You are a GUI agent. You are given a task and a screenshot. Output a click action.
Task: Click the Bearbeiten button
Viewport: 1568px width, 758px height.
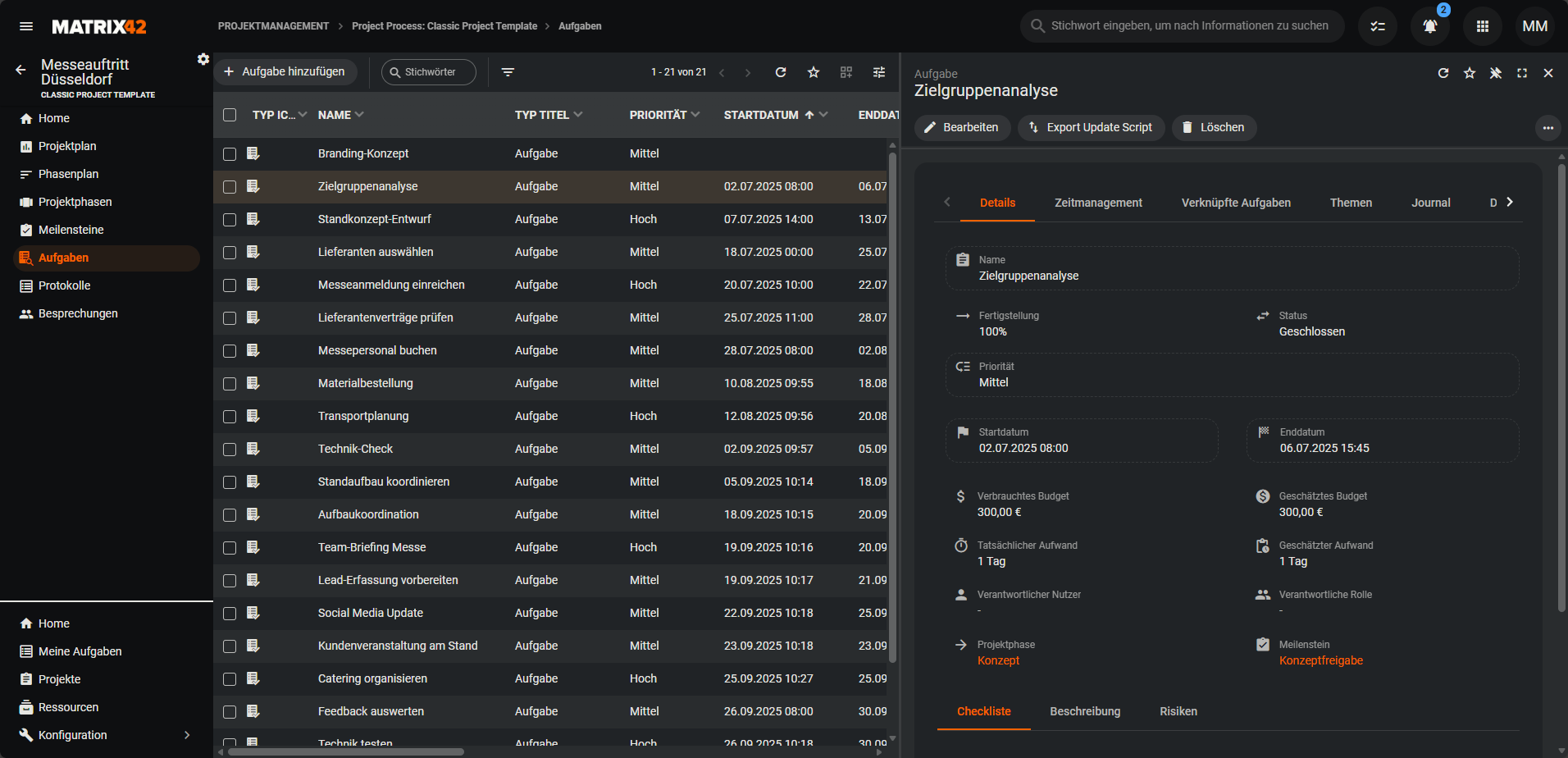[962, 127]
